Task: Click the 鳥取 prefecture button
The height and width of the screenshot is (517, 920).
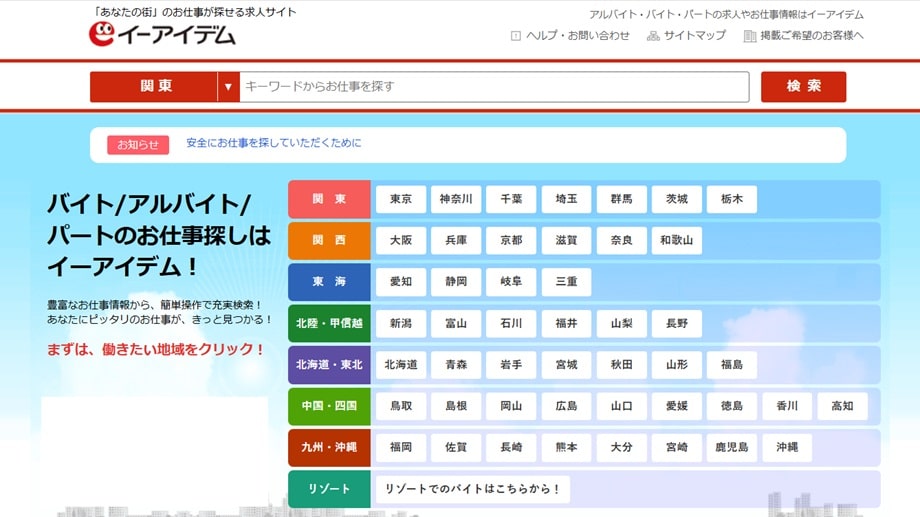Action: (x=401, y=406)
